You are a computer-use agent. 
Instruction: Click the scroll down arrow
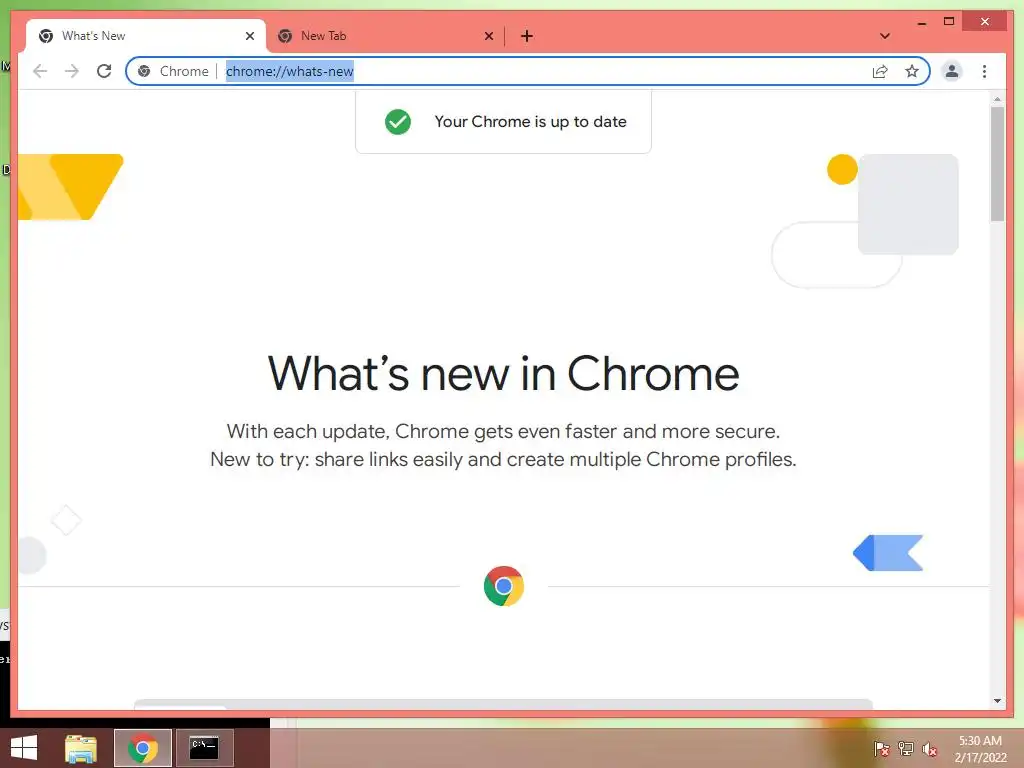pyautogui.click(x=997, y=701)
